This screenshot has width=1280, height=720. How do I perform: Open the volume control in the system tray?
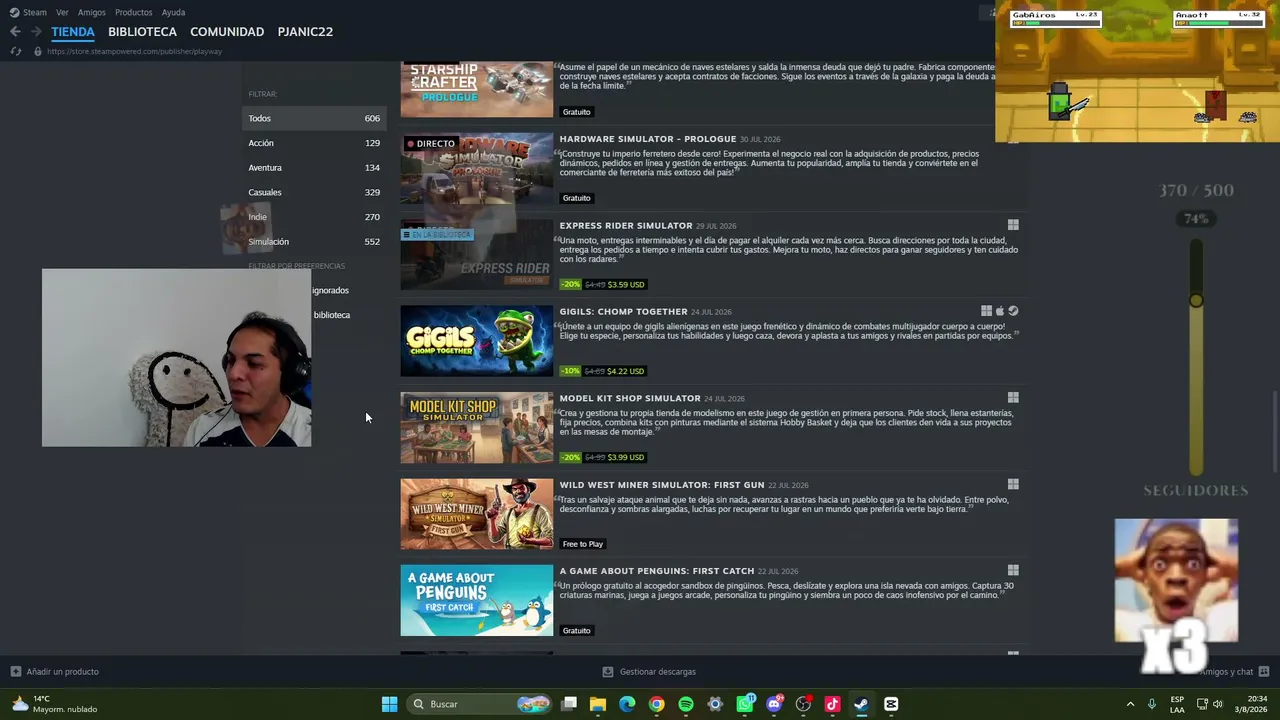click(1218, 704)
